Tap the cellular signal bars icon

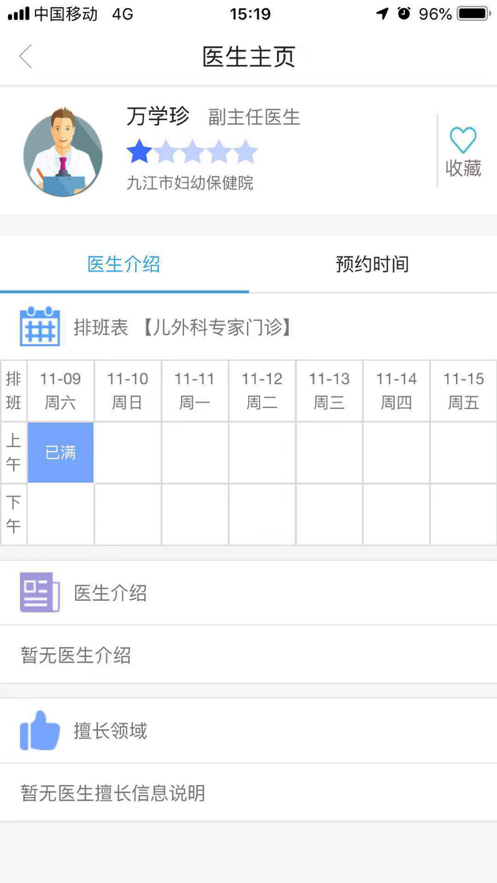[18, 14]
